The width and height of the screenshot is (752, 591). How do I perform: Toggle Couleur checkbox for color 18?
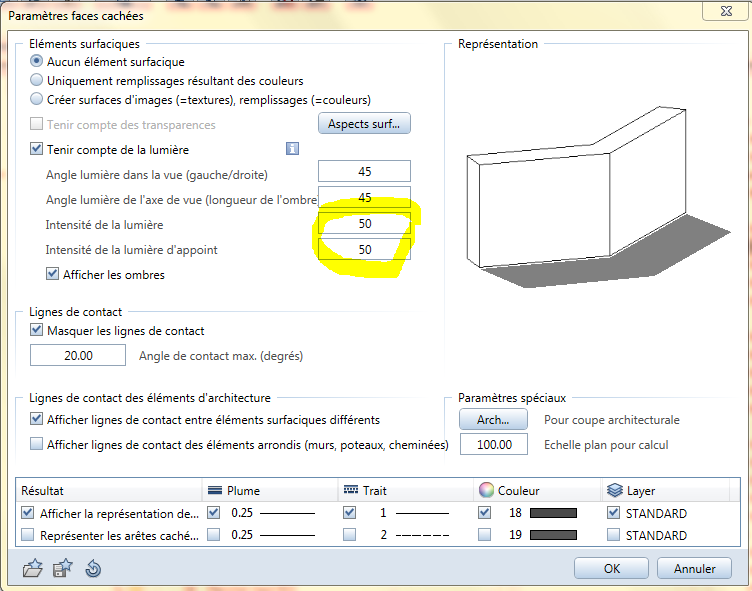tap(484, 513)
